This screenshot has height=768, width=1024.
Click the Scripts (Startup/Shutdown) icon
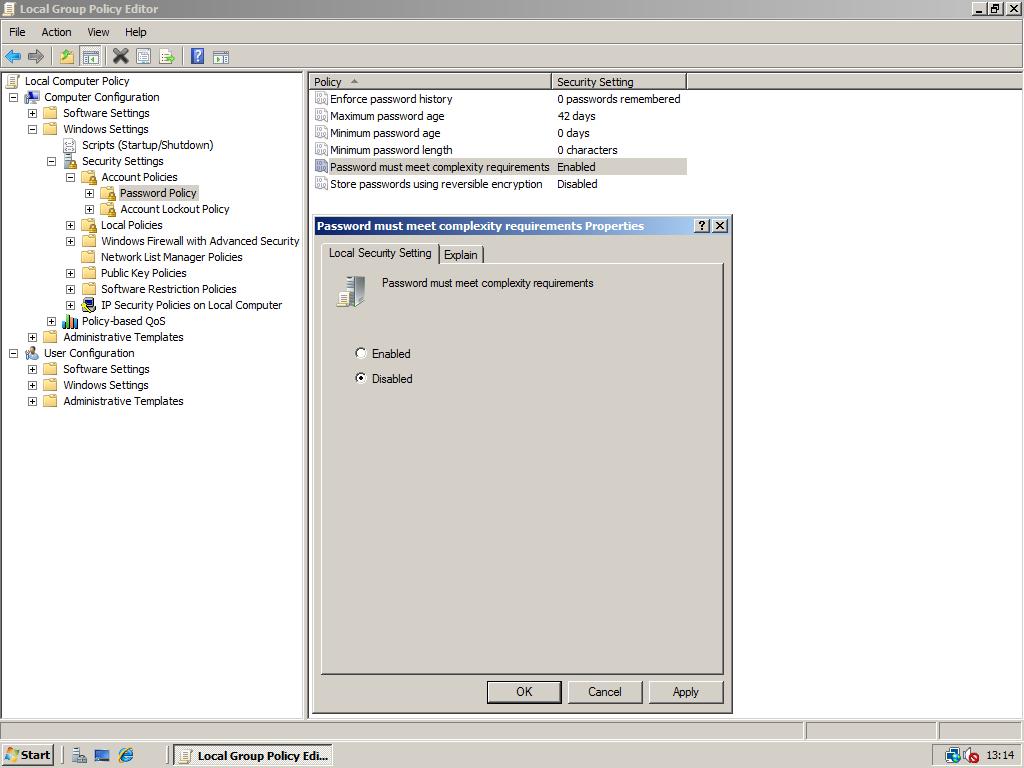pos(70,145)
